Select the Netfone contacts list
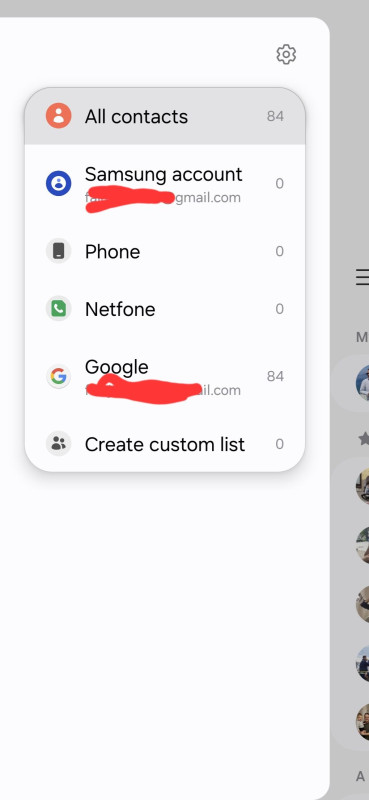The width and height of the screenshot is (369, 800). click(165, 309)
